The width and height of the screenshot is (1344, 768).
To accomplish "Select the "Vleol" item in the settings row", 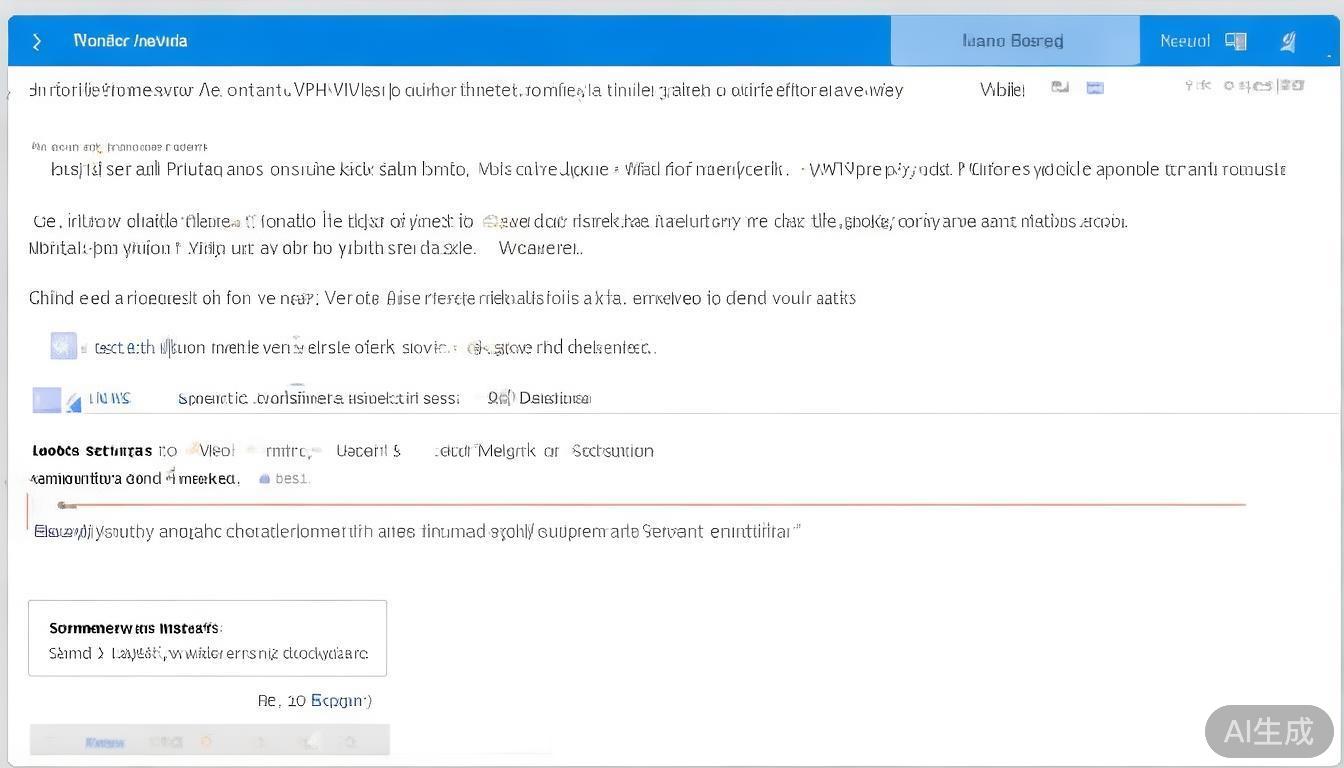I will coord(217,451).
